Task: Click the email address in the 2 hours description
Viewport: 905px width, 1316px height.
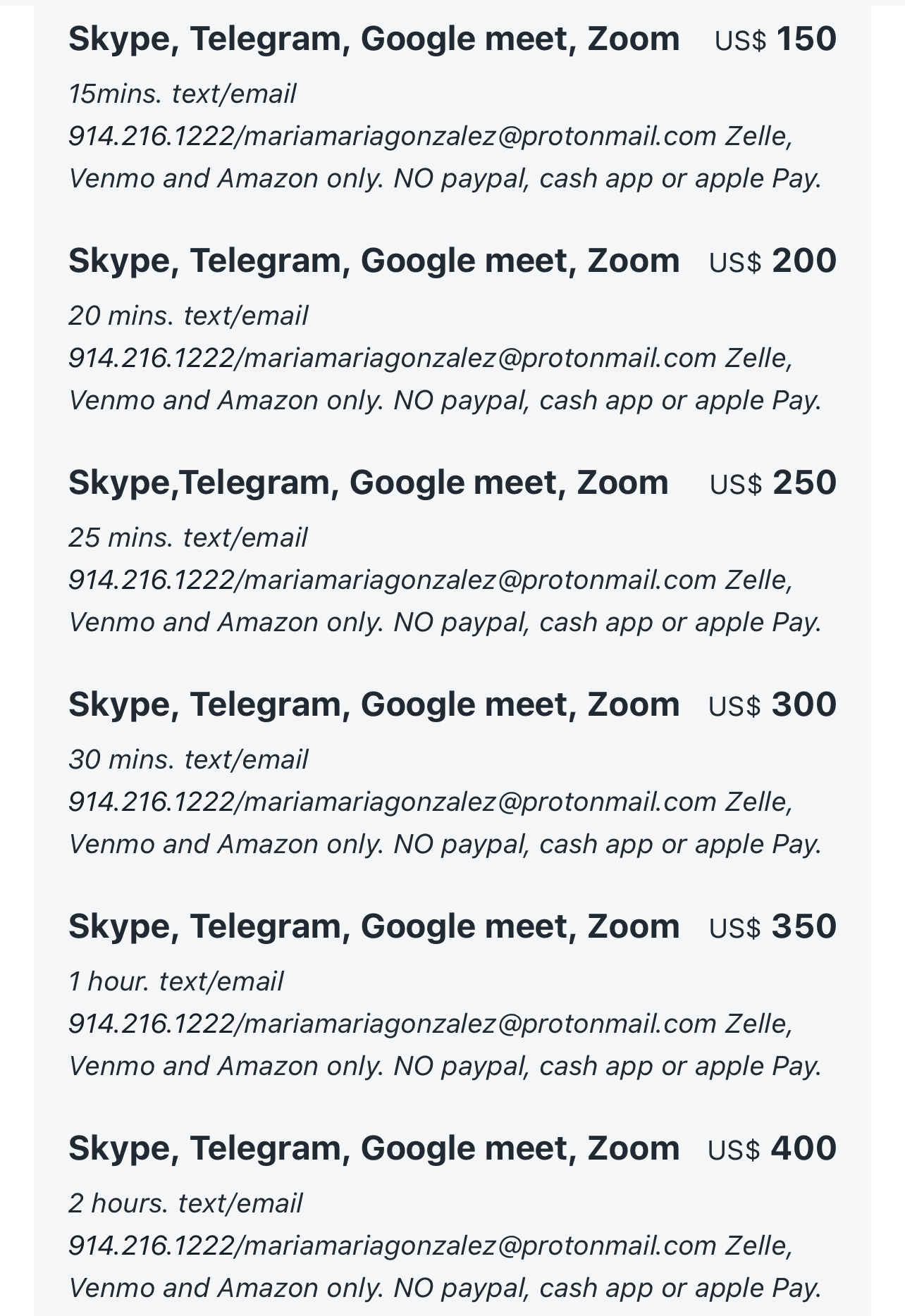Action: pos(479,1246)
